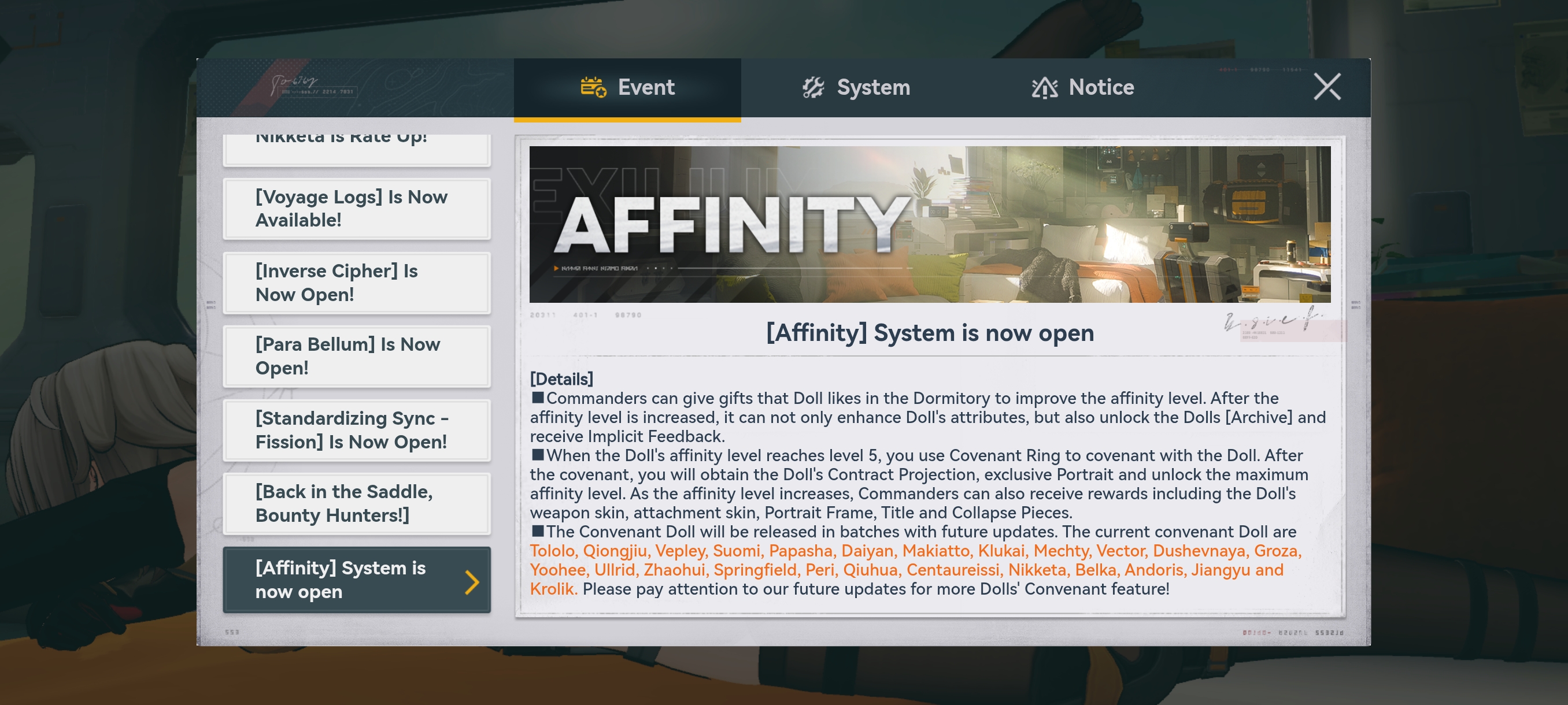Open Para Bellum Is Now Open entry
1568x705 pixels.
357,356
